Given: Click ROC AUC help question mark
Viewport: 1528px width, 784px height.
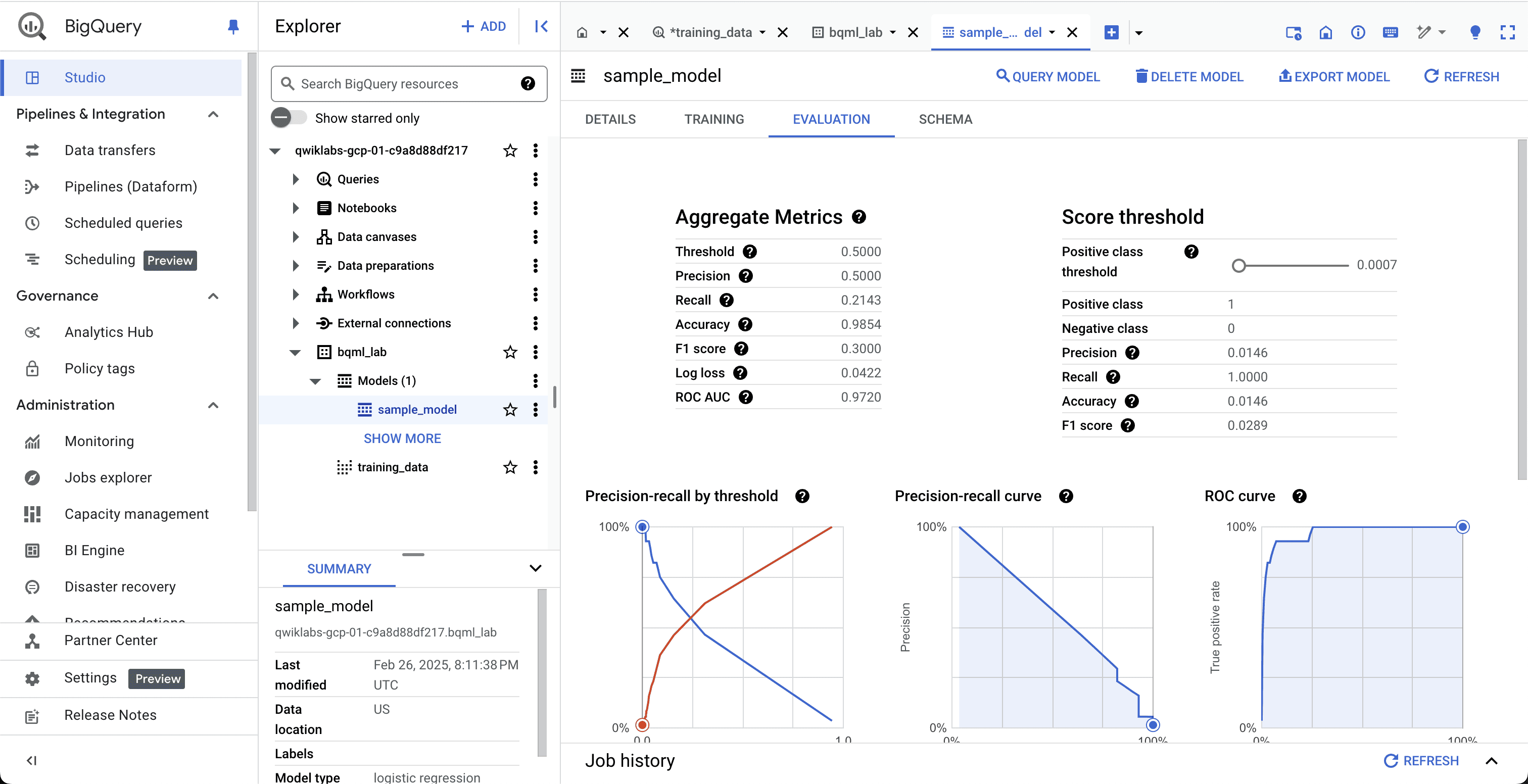Looking at the screenshot, I should 746,397.
